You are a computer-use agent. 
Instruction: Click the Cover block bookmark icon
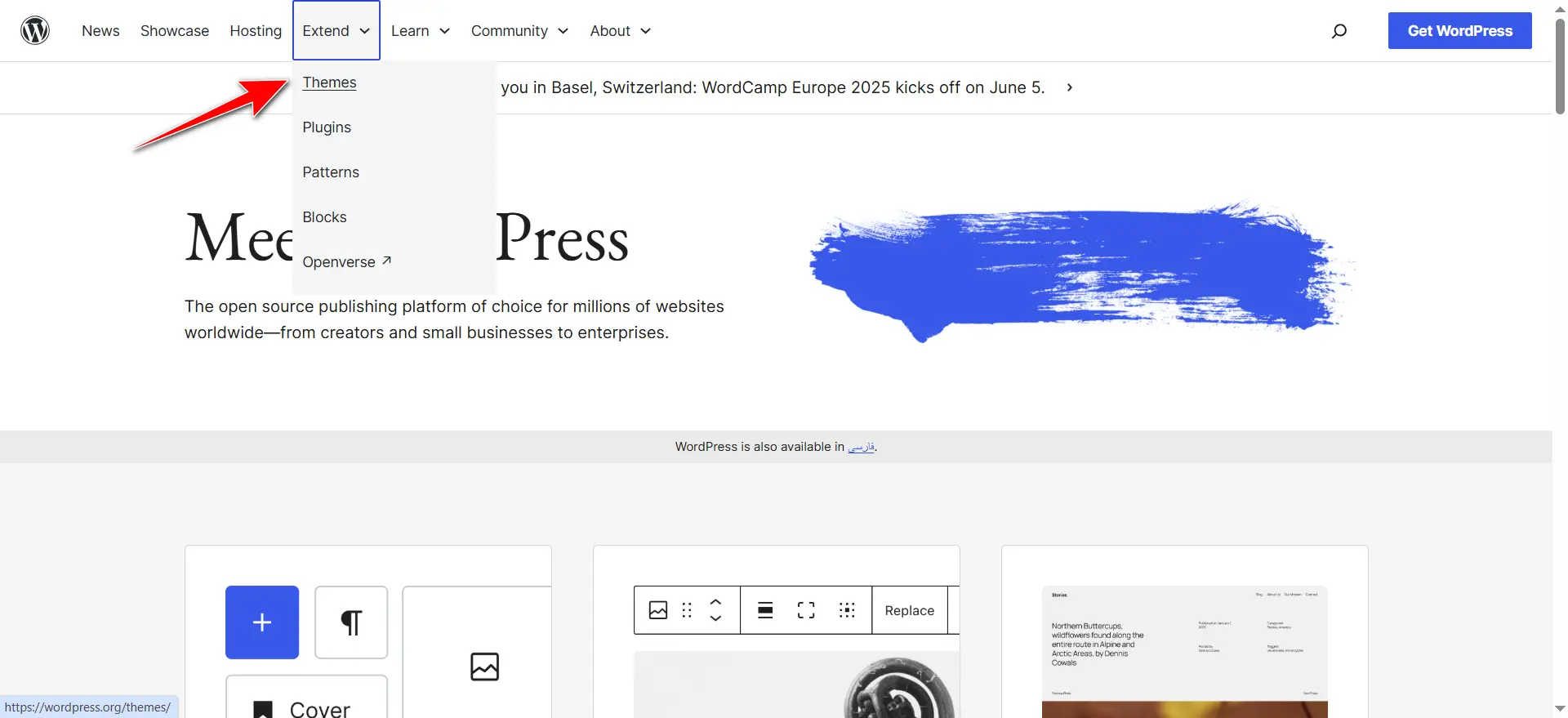(263, 710)
